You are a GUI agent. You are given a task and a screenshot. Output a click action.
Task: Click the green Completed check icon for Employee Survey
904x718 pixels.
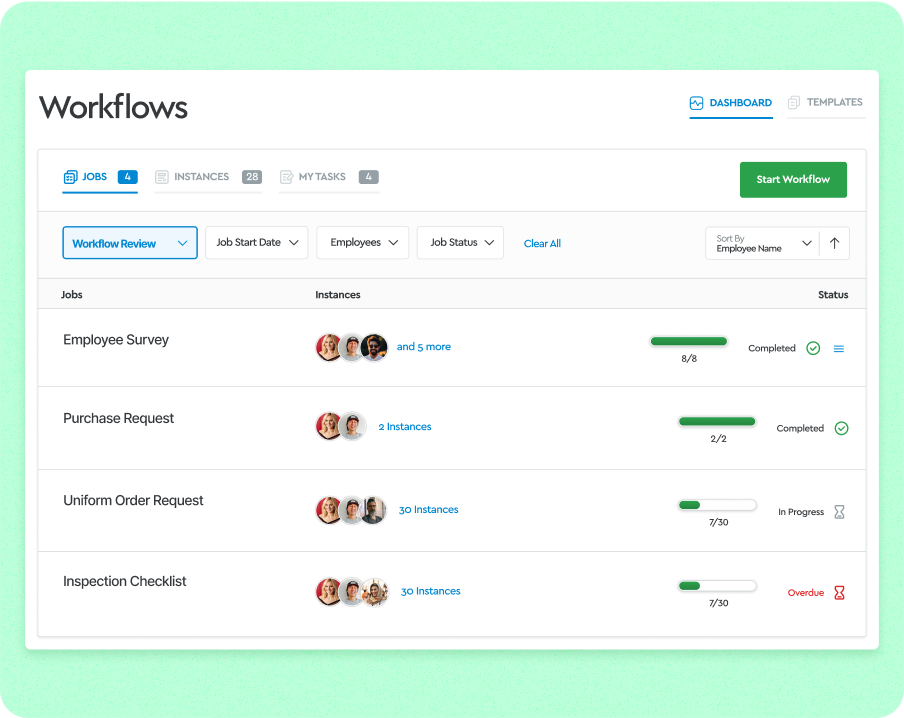(x=813, y=348)
